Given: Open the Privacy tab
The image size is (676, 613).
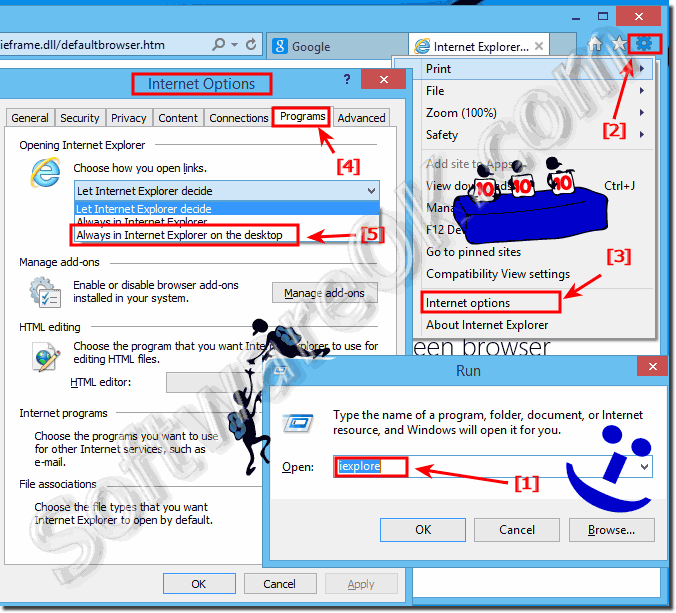Looking at the screenshot, I should click(128, 118).
